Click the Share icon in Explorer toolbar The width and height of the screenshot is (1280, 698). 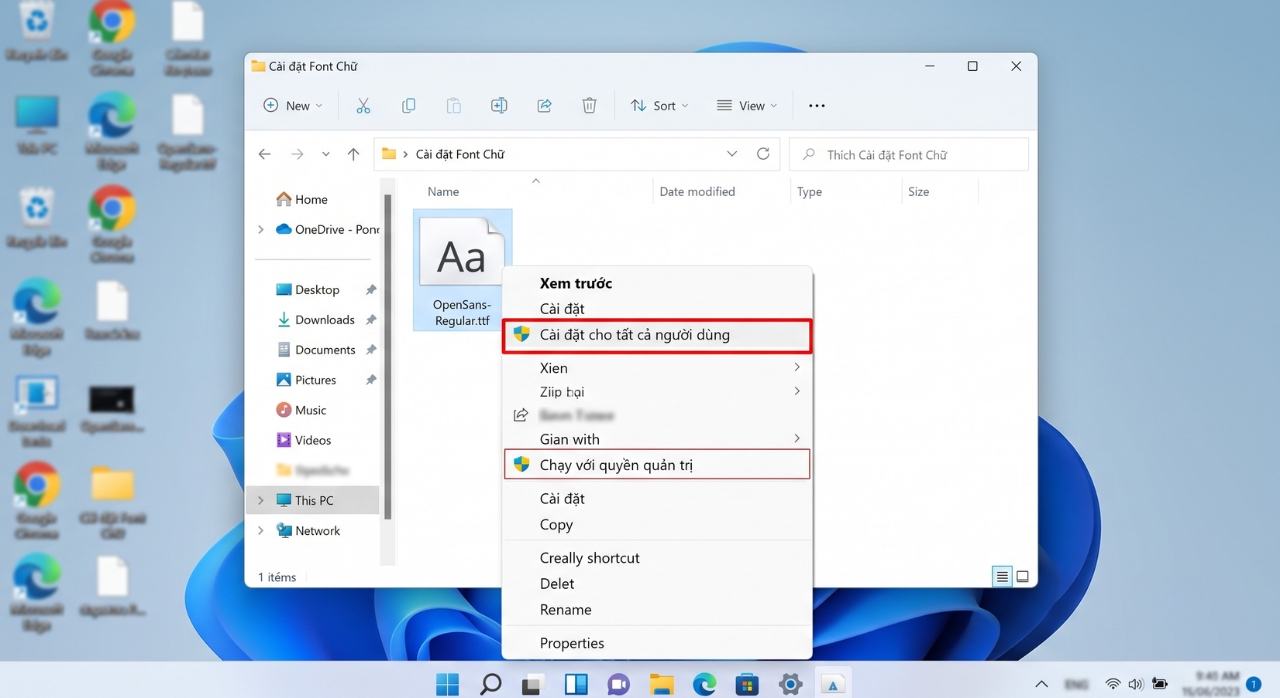(544, 106)
